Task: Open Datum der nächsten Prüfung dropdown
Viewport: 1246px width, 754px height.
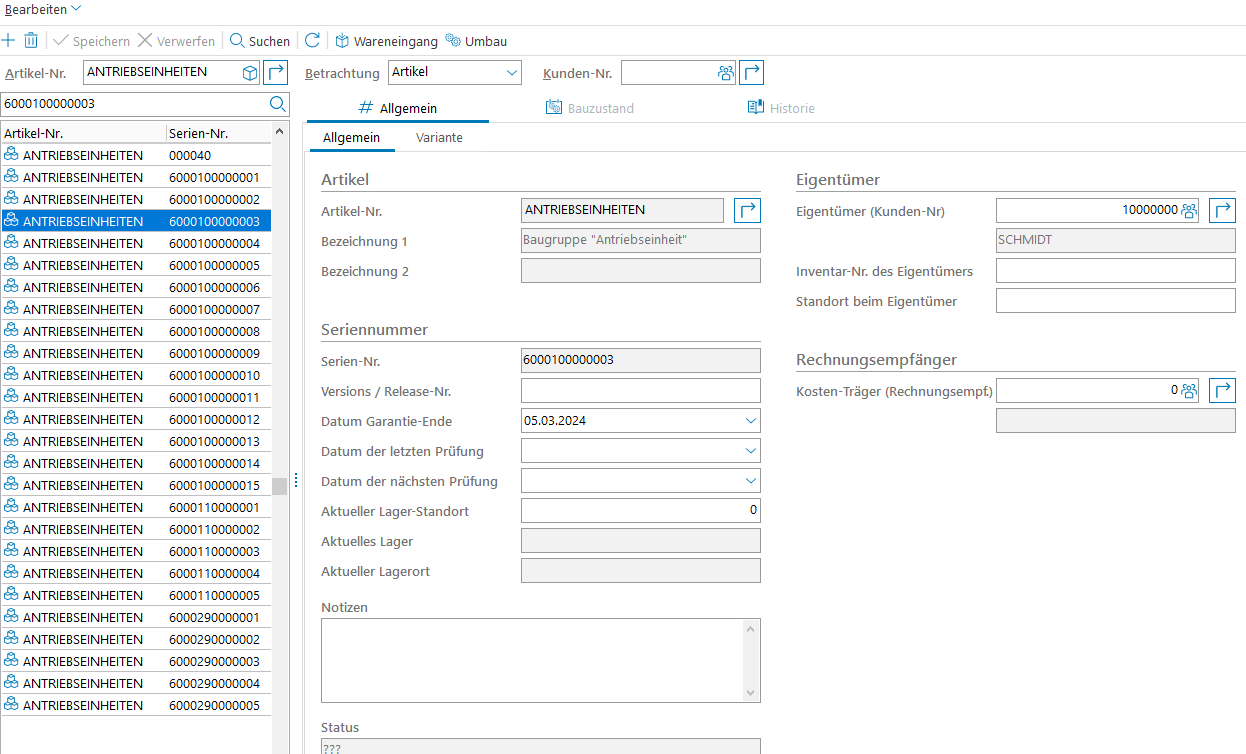Action: [751, 481]
